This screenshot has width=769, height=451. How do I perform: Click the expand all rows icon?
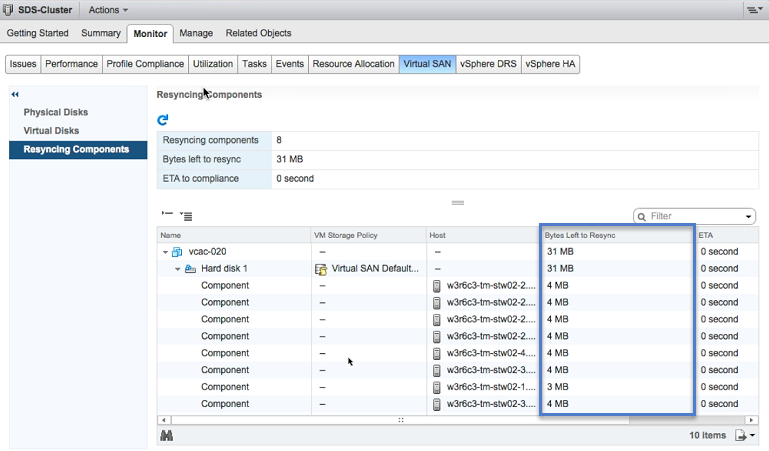click(186, 216)
